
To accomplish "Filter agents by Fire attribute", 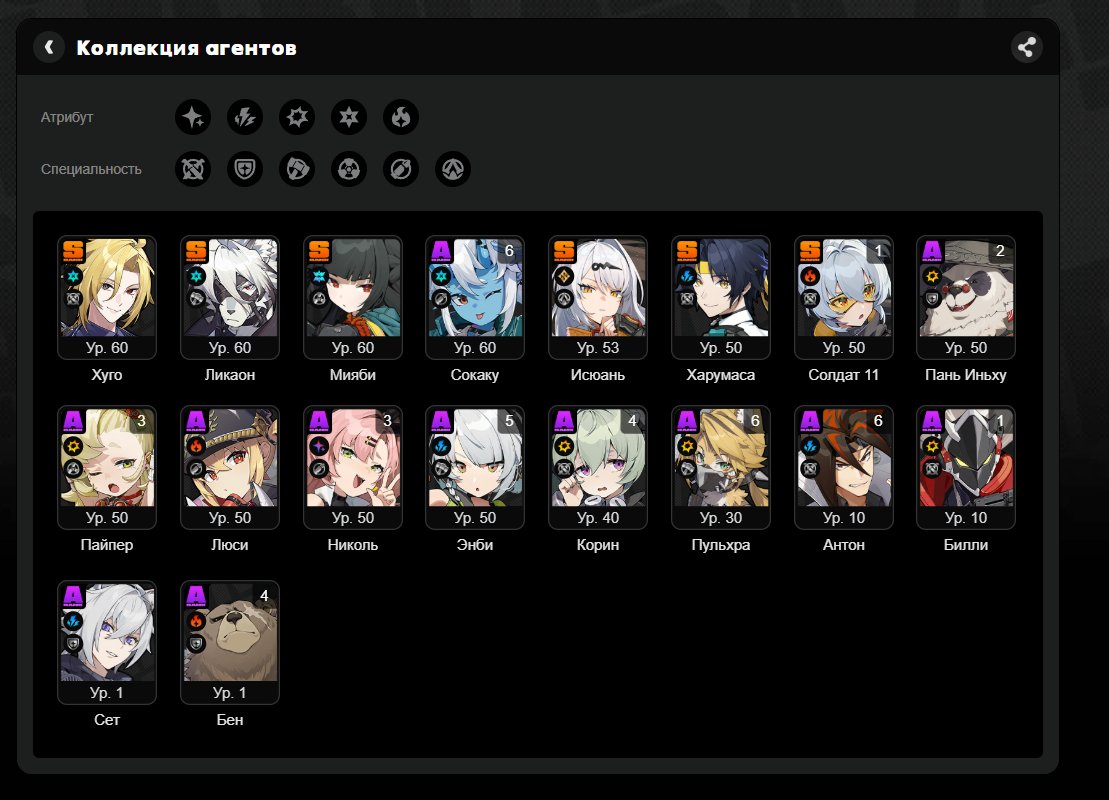I will (401, 117).
